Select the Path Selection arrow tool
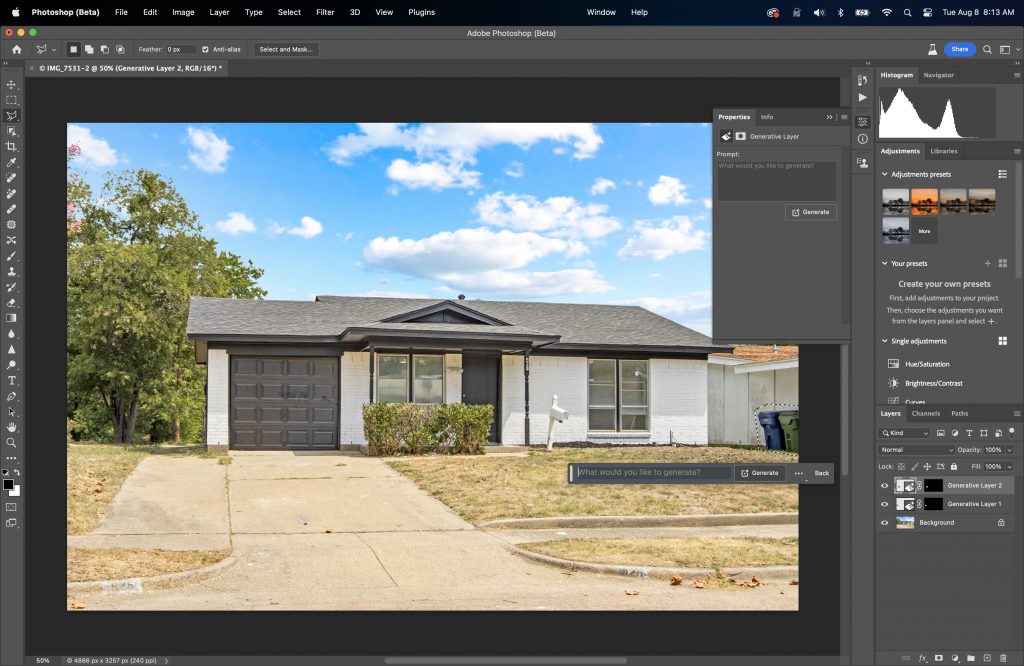 click(x=11, y=412)
